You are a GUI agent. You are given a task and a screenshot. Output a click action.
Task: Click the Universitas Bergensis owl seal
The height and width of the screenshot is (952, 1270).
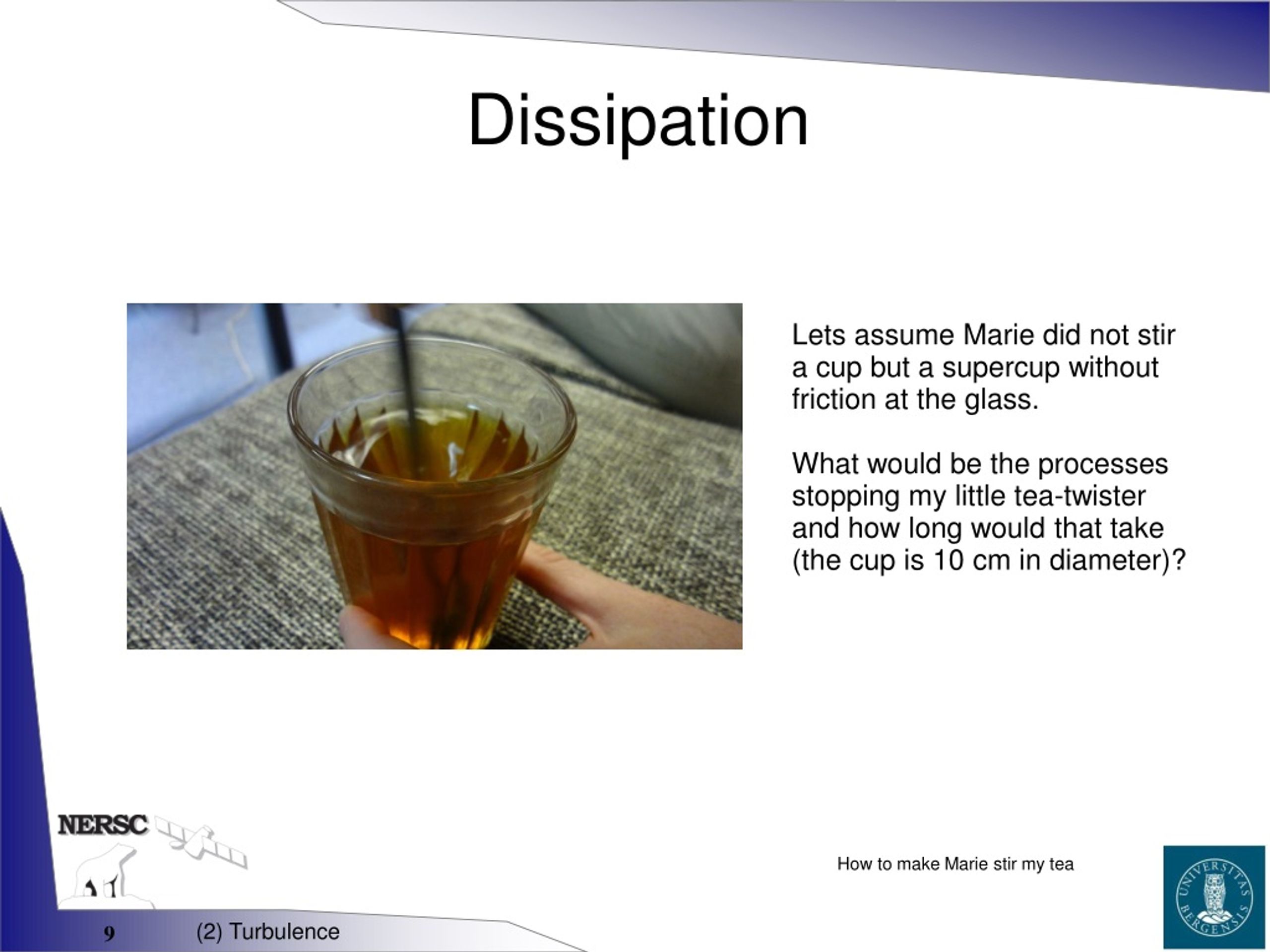tap(1214, 897)
